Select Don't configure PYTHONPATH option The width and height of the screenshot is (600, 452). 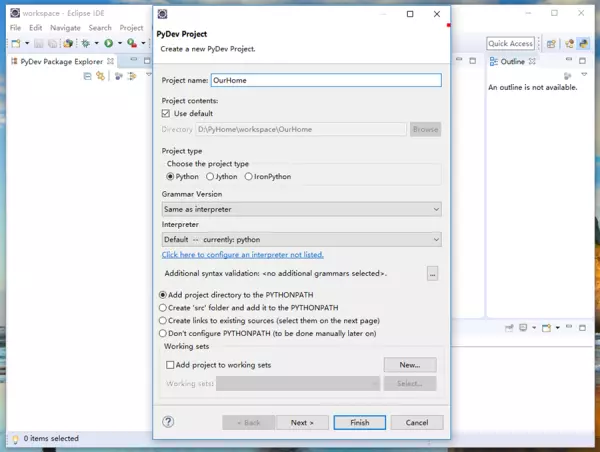pos(163,333)
